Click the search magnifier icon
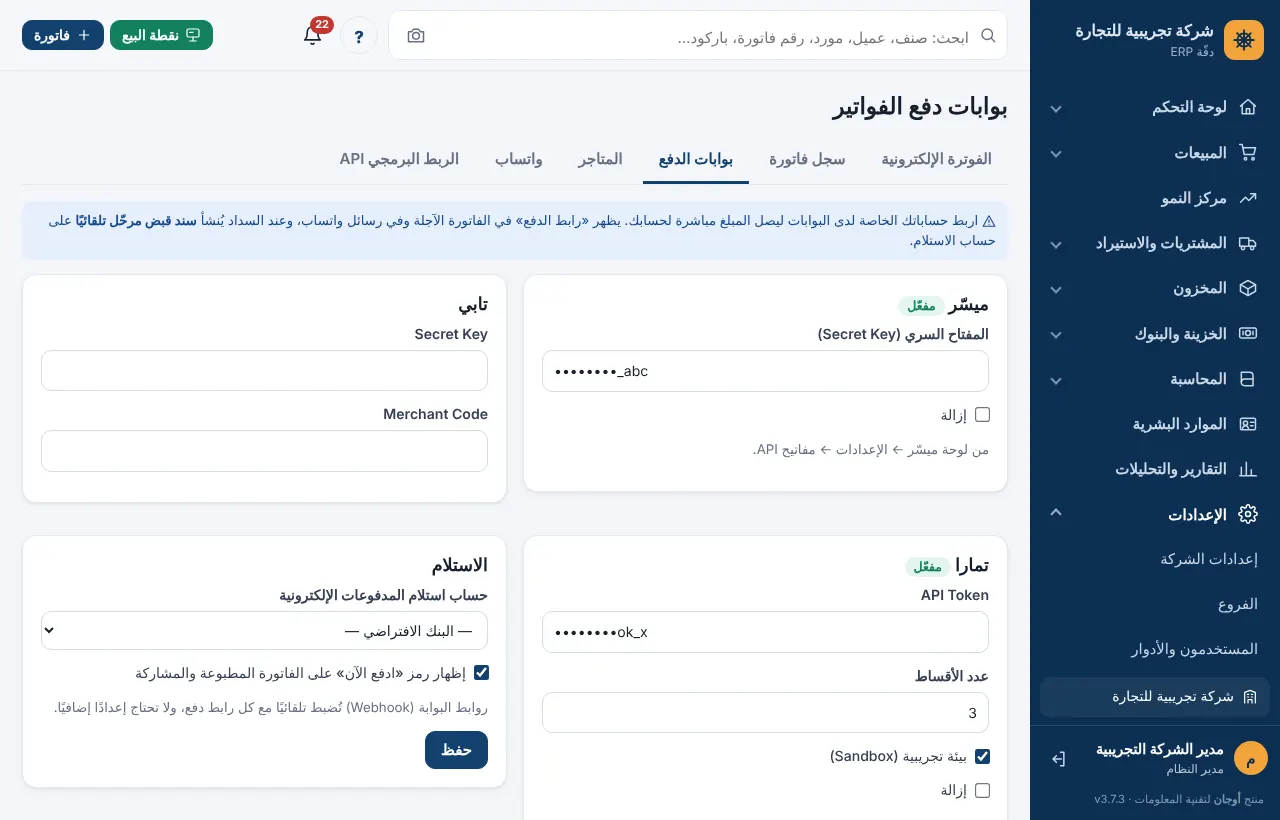The image size is (1280, 820). pyautogui.click(x=988, y=35)
